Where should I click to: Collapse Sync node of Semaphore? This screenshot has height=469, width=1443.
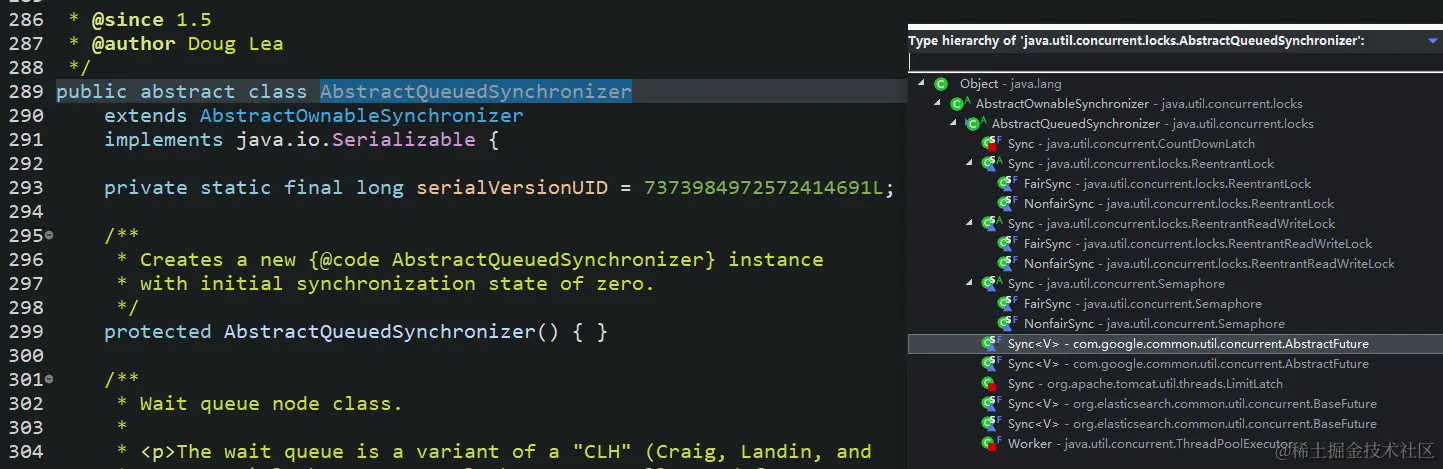970,284
